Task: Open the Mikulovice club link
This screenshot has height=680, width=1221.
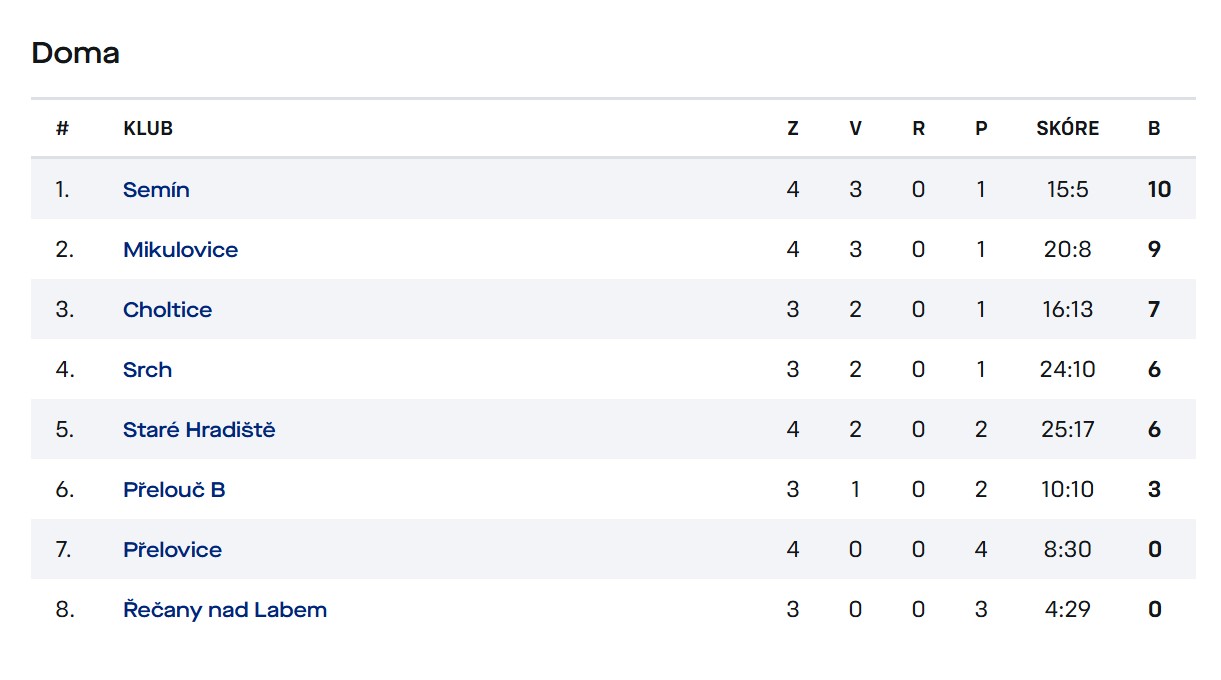Action: (181, 249)
